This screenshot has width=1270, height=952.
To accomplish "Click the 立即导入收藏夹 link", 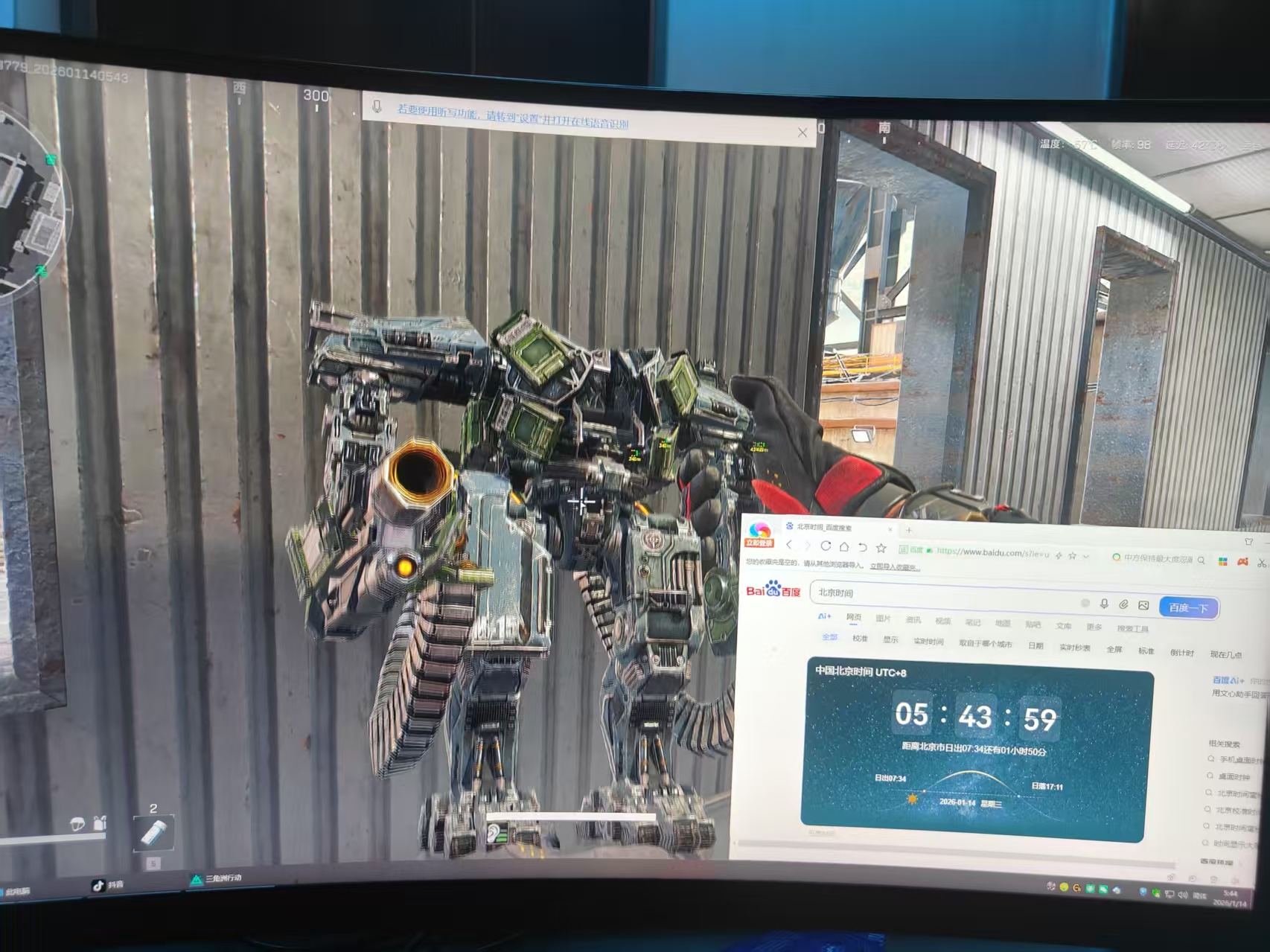I will (x=895, y=566).
